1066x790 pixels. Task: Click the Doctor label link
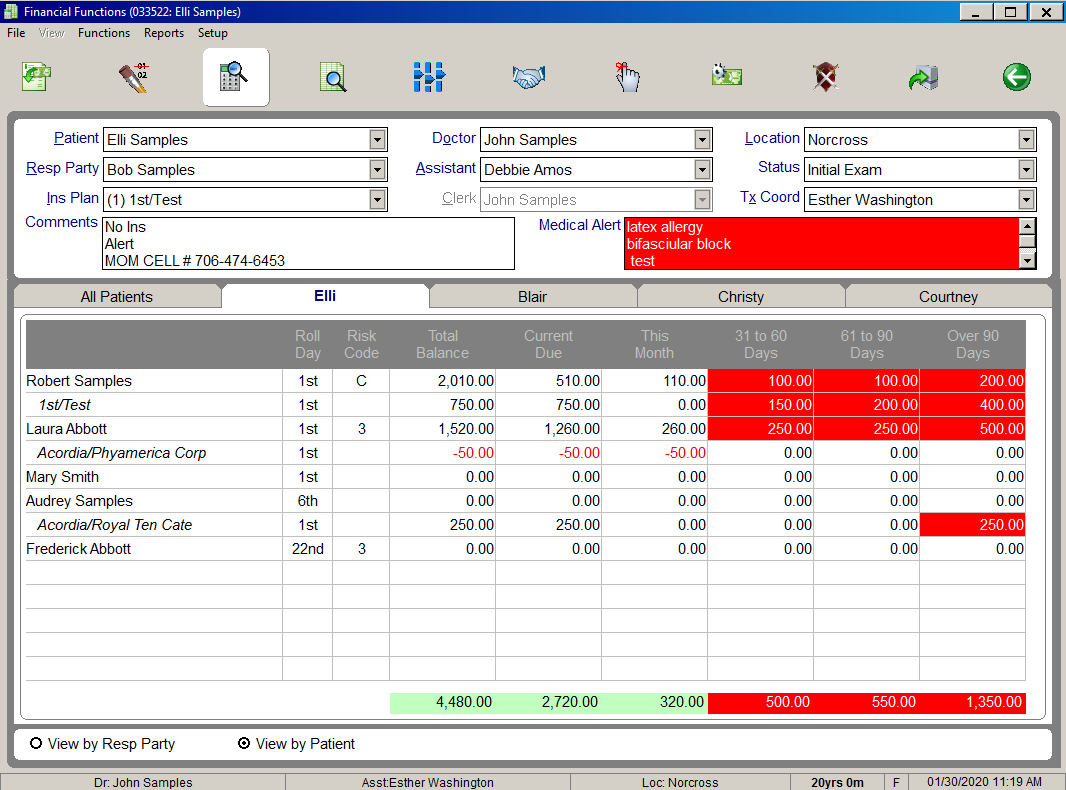click(x=453, y=138)
